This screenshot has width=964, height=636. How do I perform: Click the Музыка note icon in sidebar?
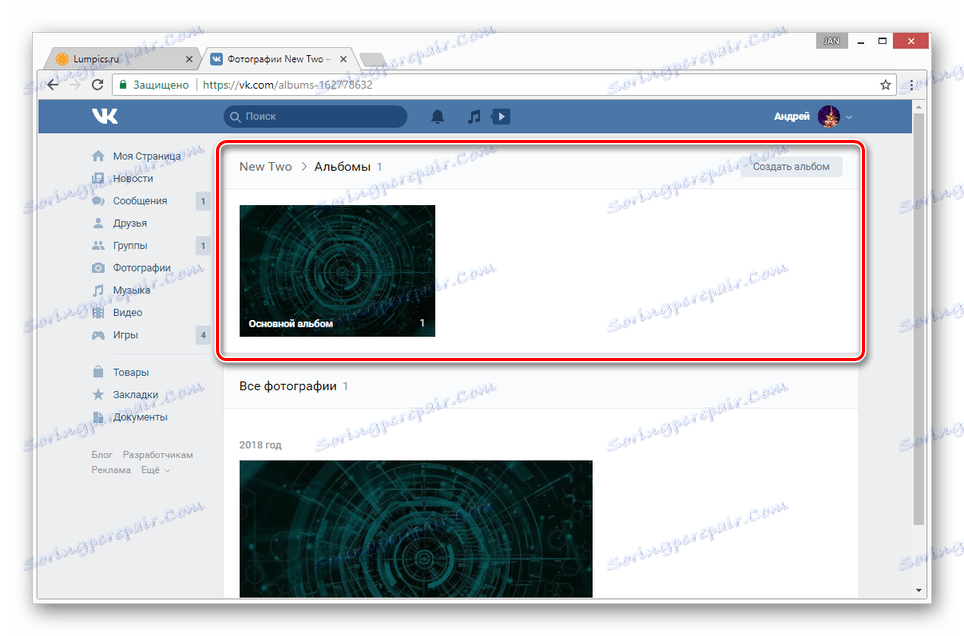(x=98, y=290)
